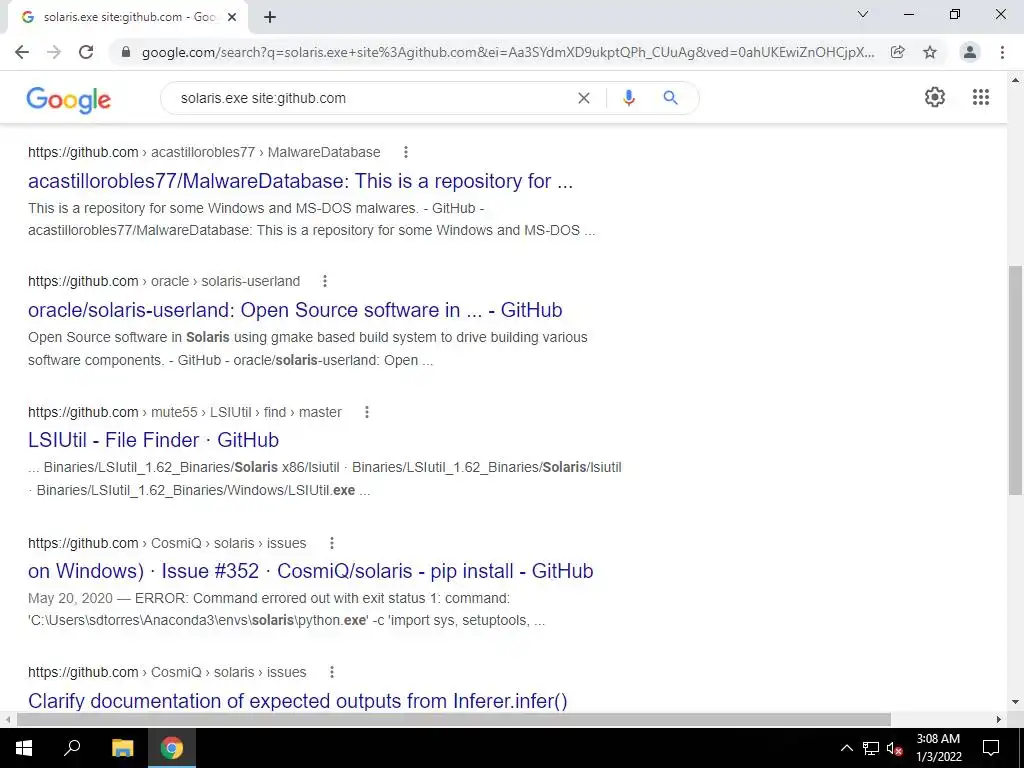This screenshot has width=1024, height=768.
Task: Click the Google search input field
Action: 372,98
